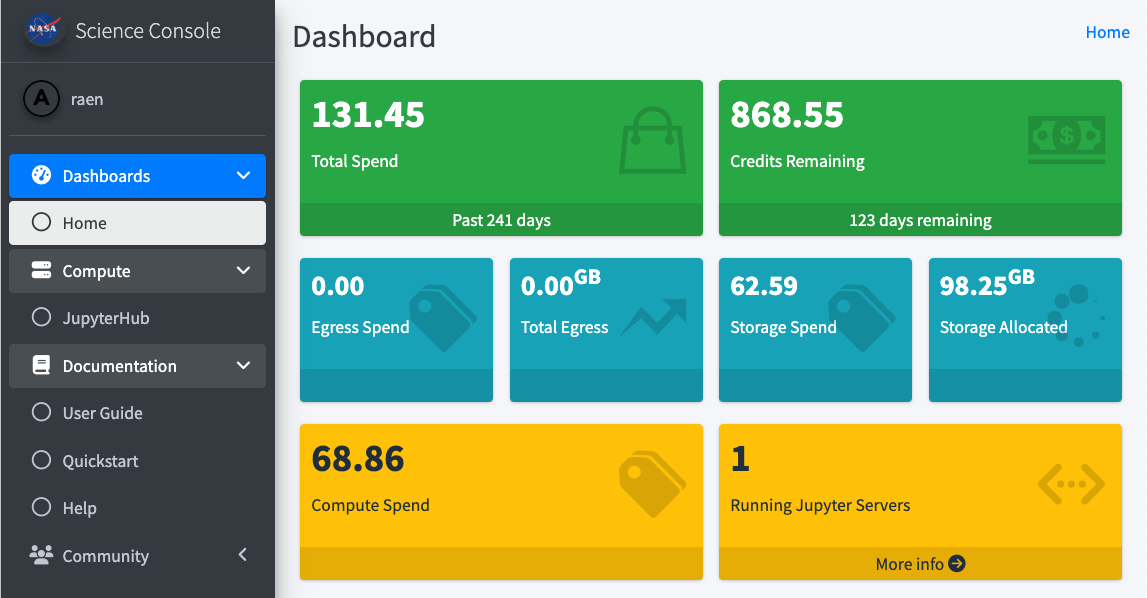Collapse the Documentation section chevron
This screenshot has width=1147, height=598.
click(x=243, y=365)
